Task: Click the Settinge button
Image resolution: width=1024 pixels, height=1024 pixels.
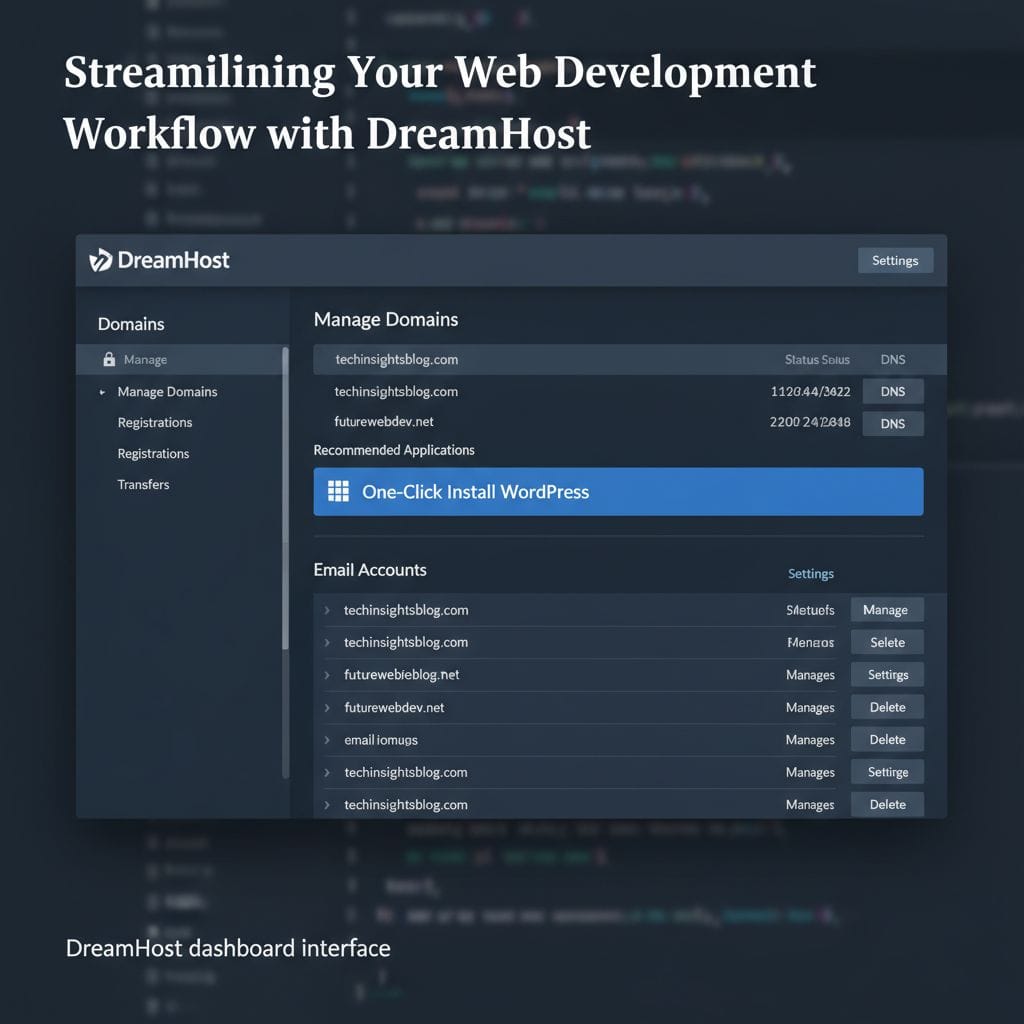Action: 887,772
